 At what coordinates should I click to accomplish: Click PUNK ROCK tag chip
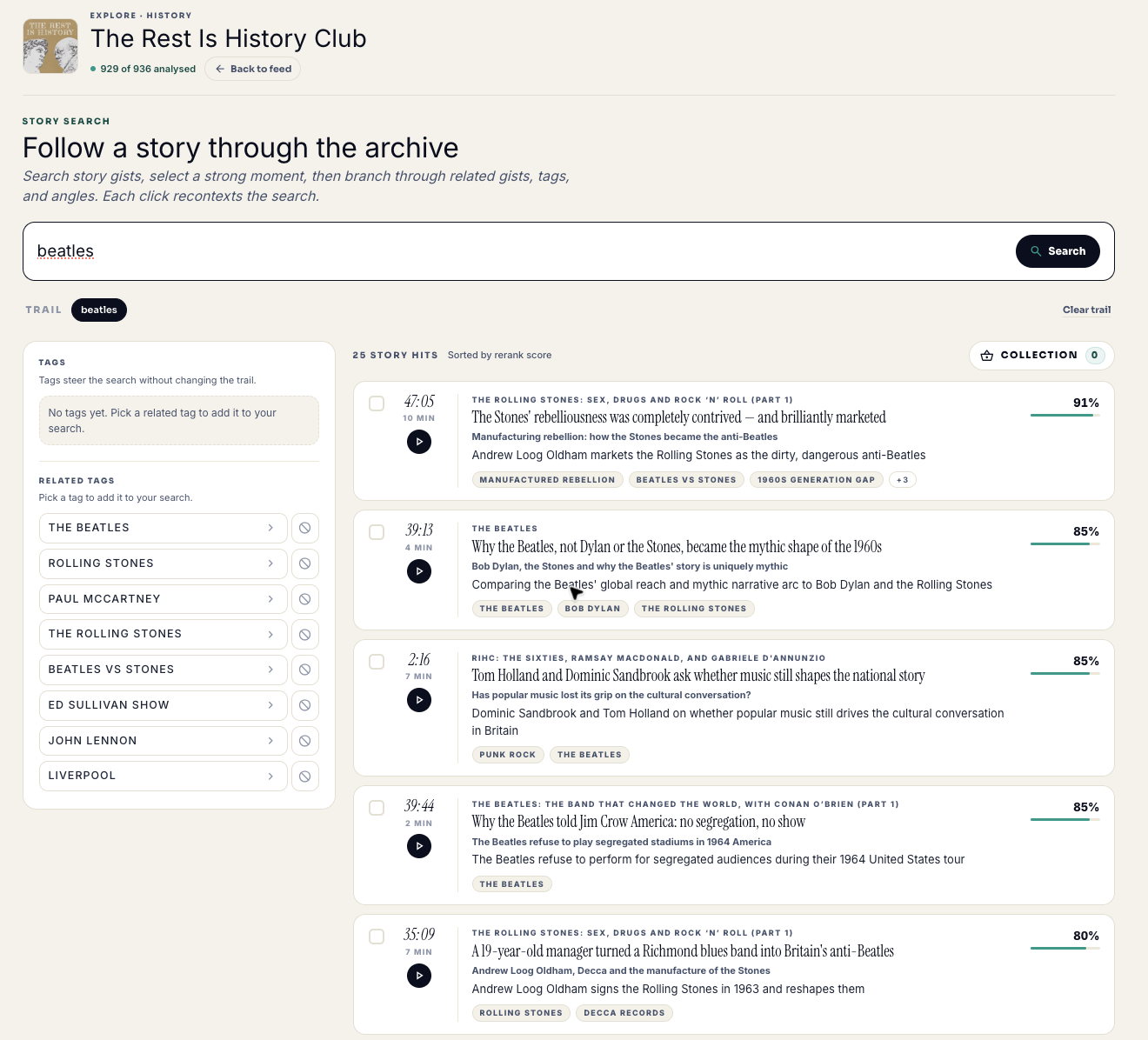point(507,755)
